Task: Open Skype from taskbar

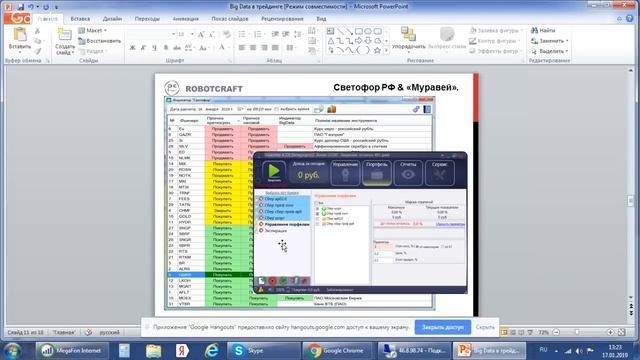Action: [263, 351]
